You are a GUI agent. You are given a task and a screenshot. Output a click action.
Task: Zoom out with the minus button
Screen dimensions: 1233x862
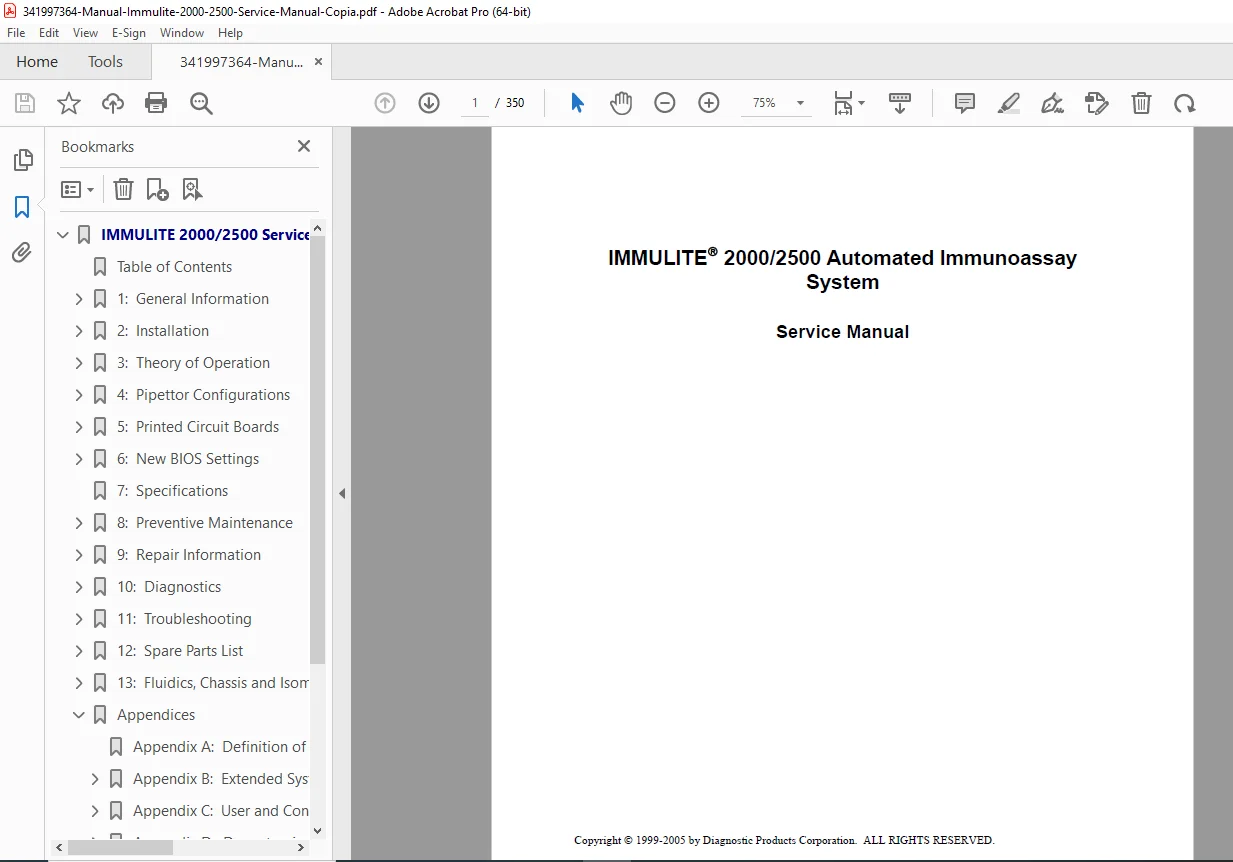click(x=665, y=103)
